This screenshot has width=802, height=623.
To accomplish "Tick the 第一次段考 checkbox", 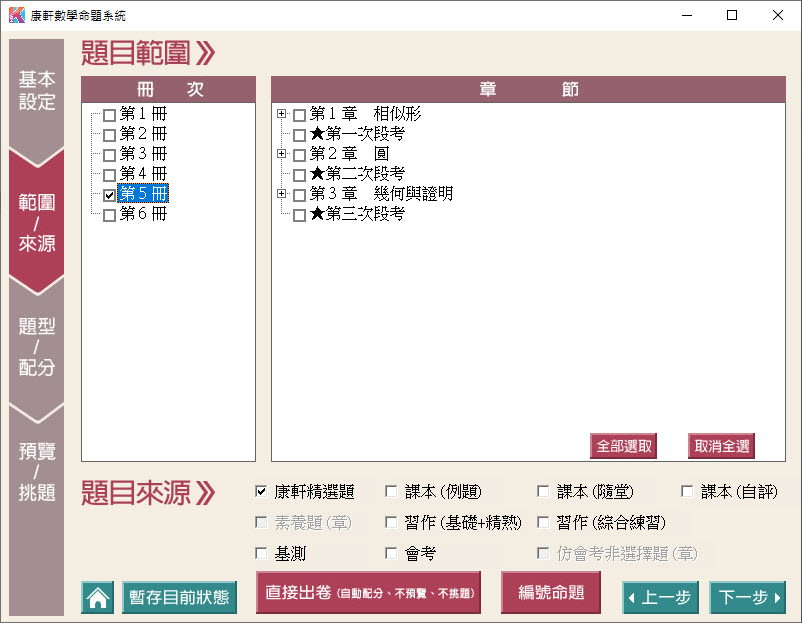I will tap(299, 135).
